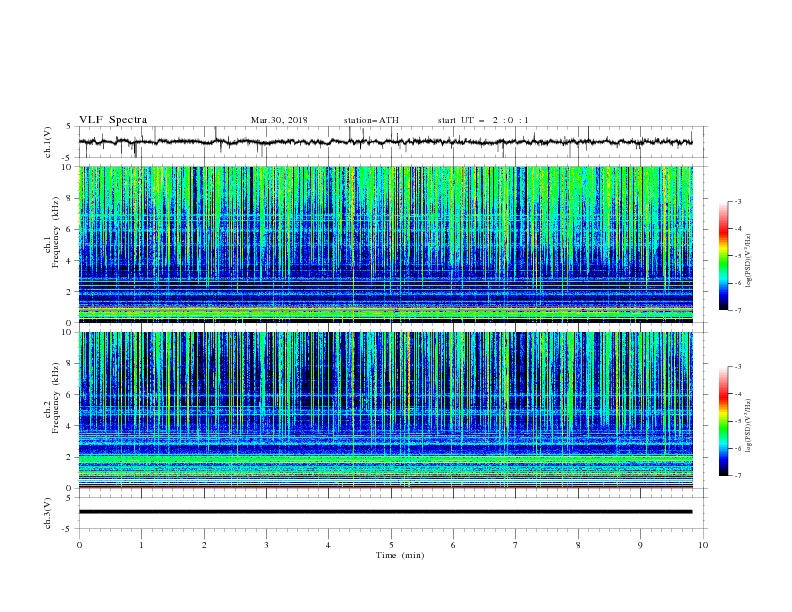Click the ch.1 spectrogram panel

click(386, 244)
